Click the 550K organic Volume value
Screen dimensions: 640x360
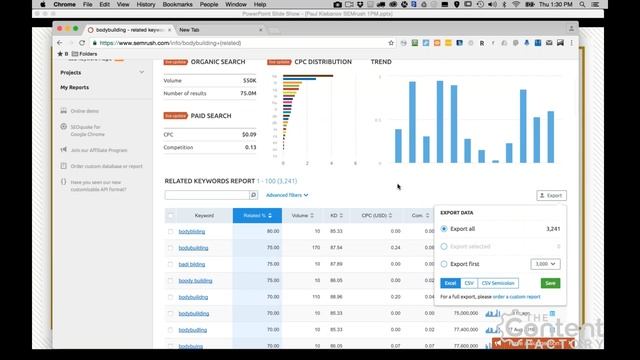tap(250, 80)
